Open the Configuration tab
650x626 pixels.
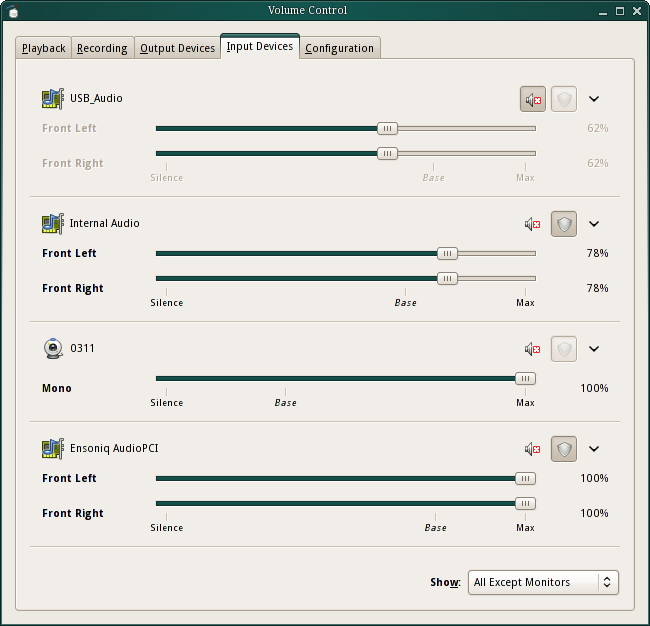tap(339, 48)
